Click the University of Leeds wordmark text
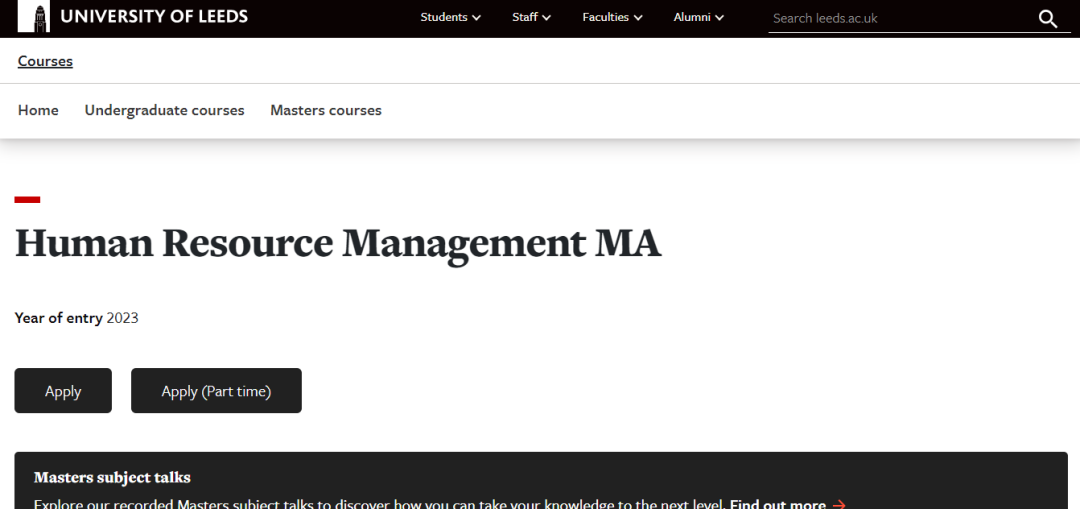This screenshot has width=1080, height=509. click(x=154, y=17)
